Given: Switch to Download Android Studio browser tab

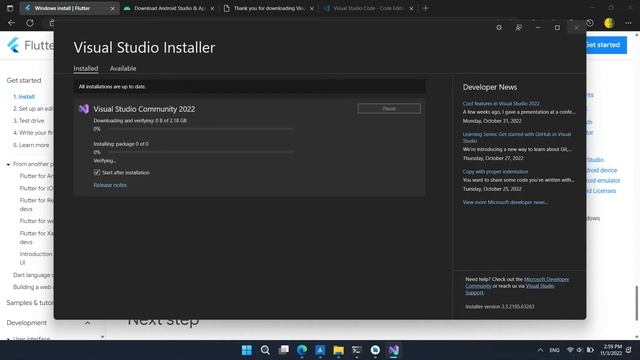Looking at the screenshot, I should 169,8.
